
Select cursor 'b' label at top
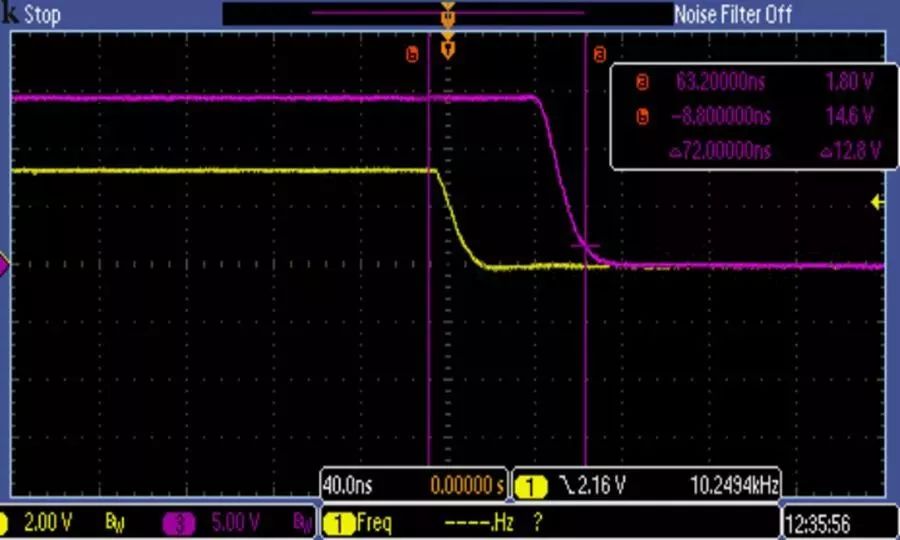click(412, 55)
